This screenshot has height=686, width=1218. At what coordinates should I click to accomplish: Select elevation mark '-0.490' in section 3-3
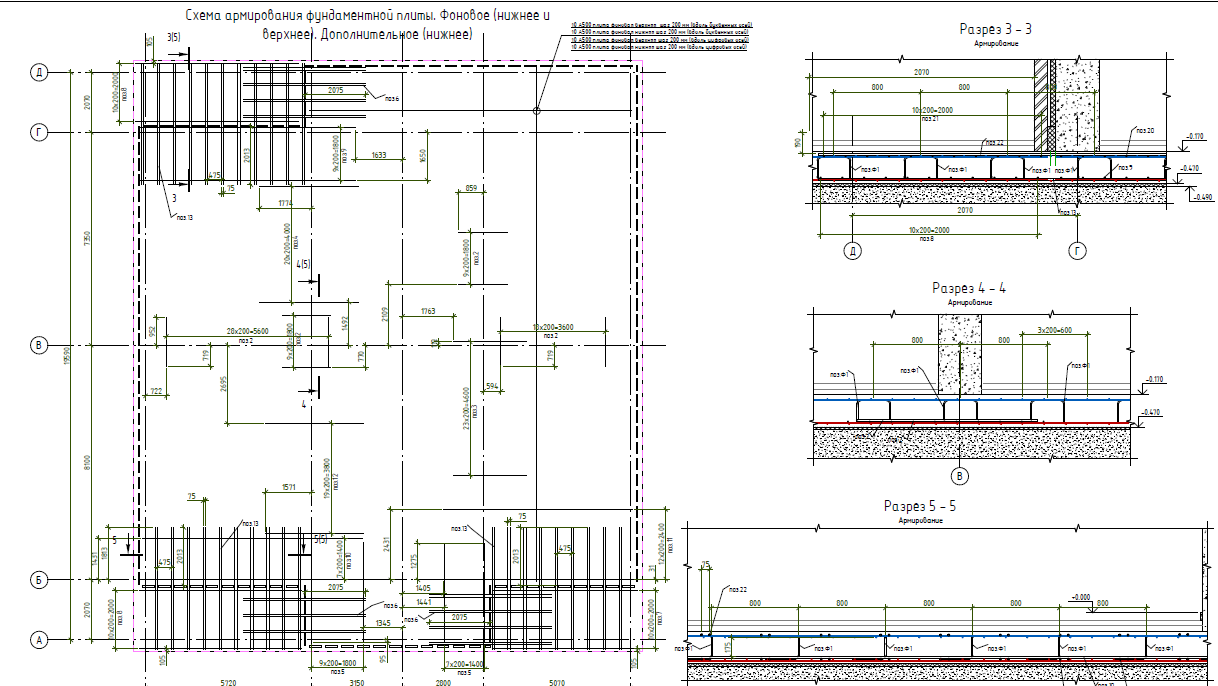[x=1201, y=197]
